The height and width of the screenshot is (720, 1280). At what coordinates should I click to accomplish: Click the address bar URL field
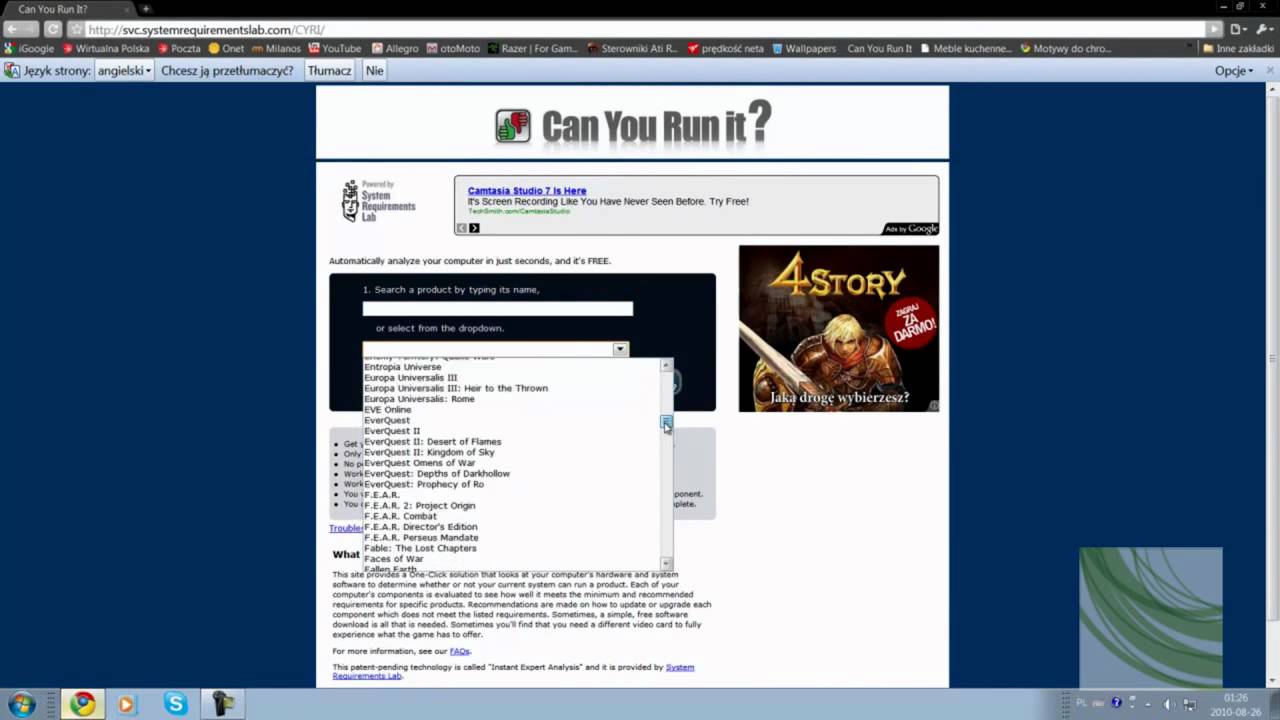pos(645,29)
